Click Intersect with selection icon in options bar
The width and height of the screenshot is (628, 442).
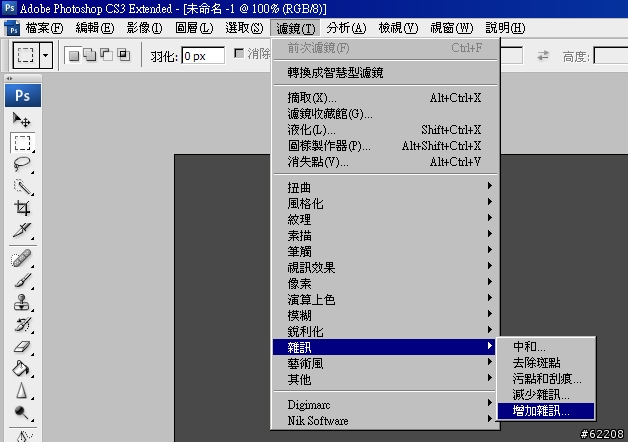tap(124, 55)
